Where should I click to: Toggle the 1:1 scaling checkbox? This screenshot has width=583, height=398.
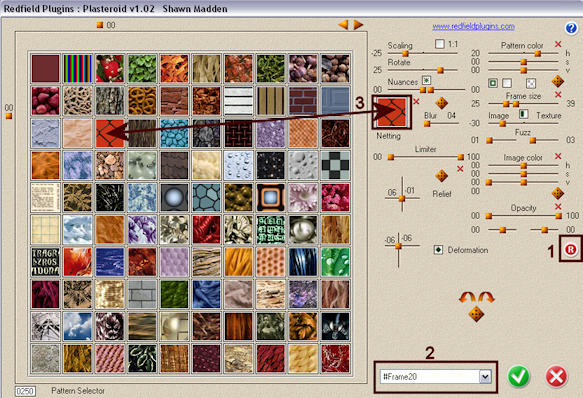point(439,44)
